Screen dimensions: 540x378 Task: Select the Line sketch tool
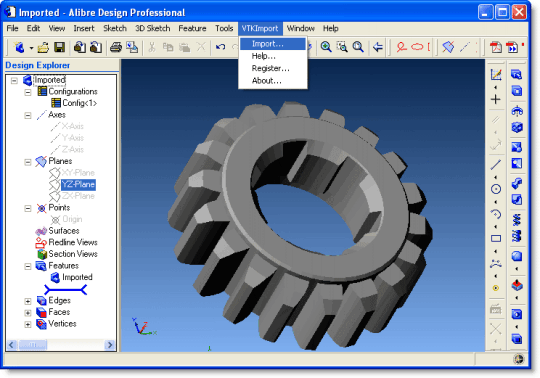(x=496, y=165)
